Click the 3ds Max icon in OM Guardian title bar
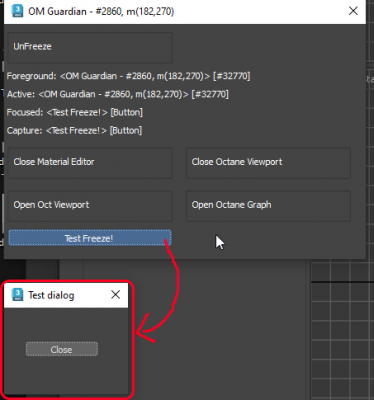The width and height of the screenshot is (374, 400). [x=17, y=11]
